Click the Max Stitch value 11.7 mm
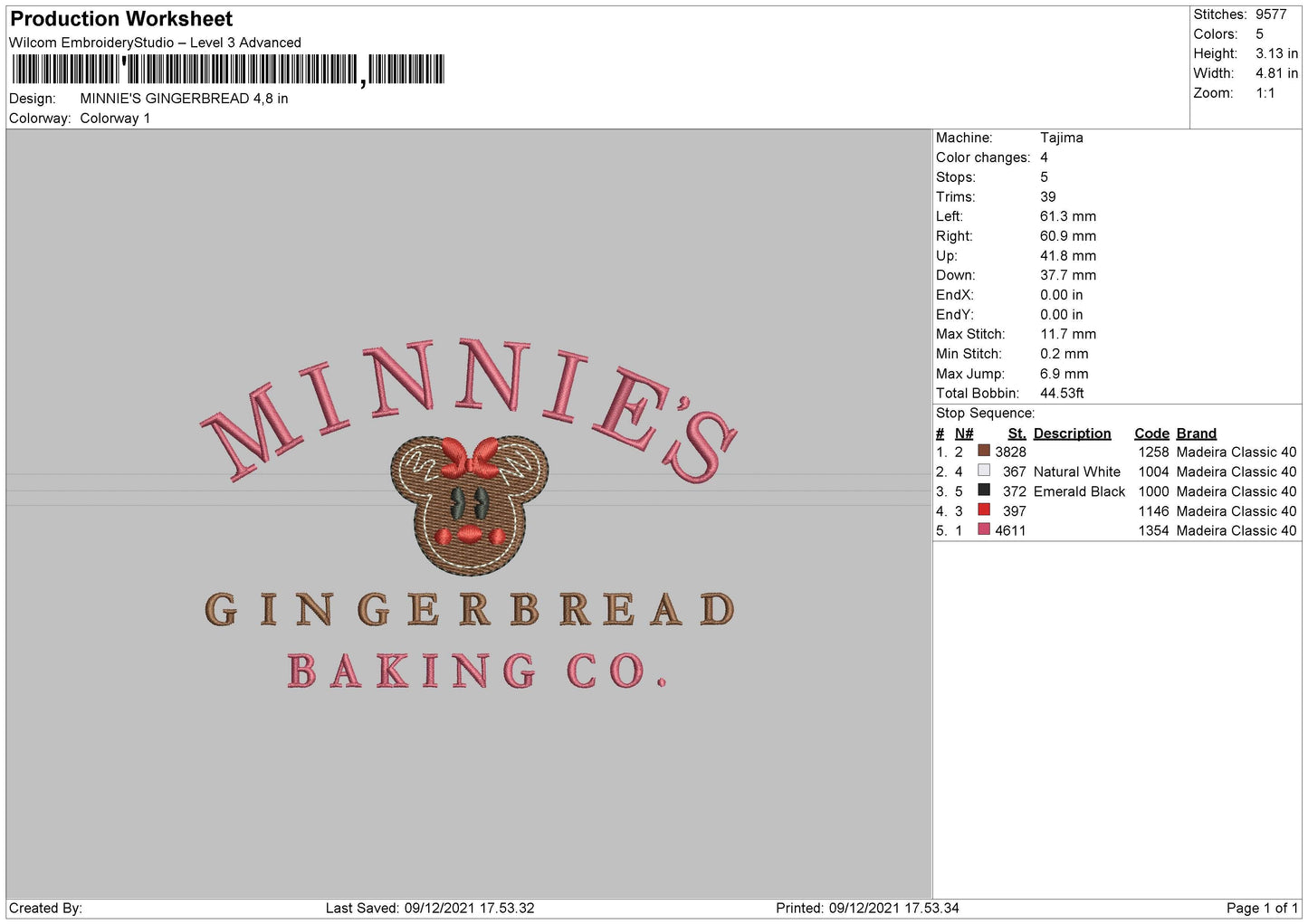 click(1067, 334)
